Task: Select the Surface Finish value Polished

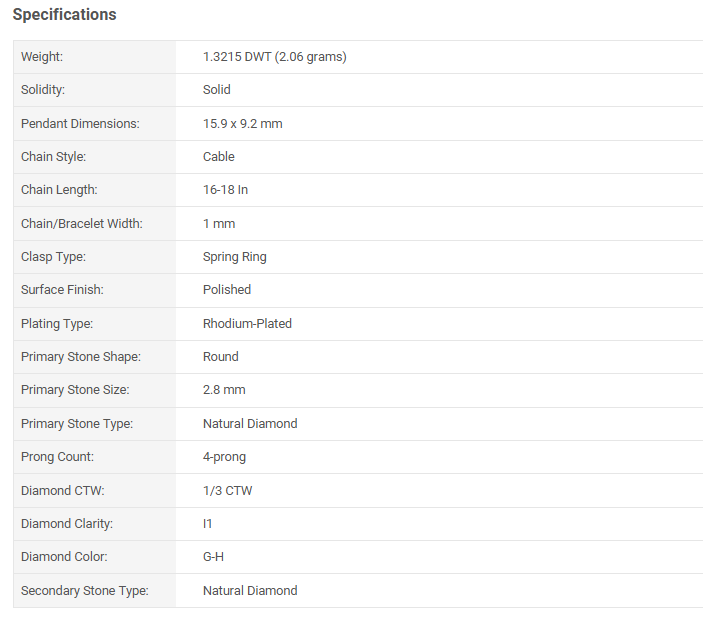Action: (227, 290)
